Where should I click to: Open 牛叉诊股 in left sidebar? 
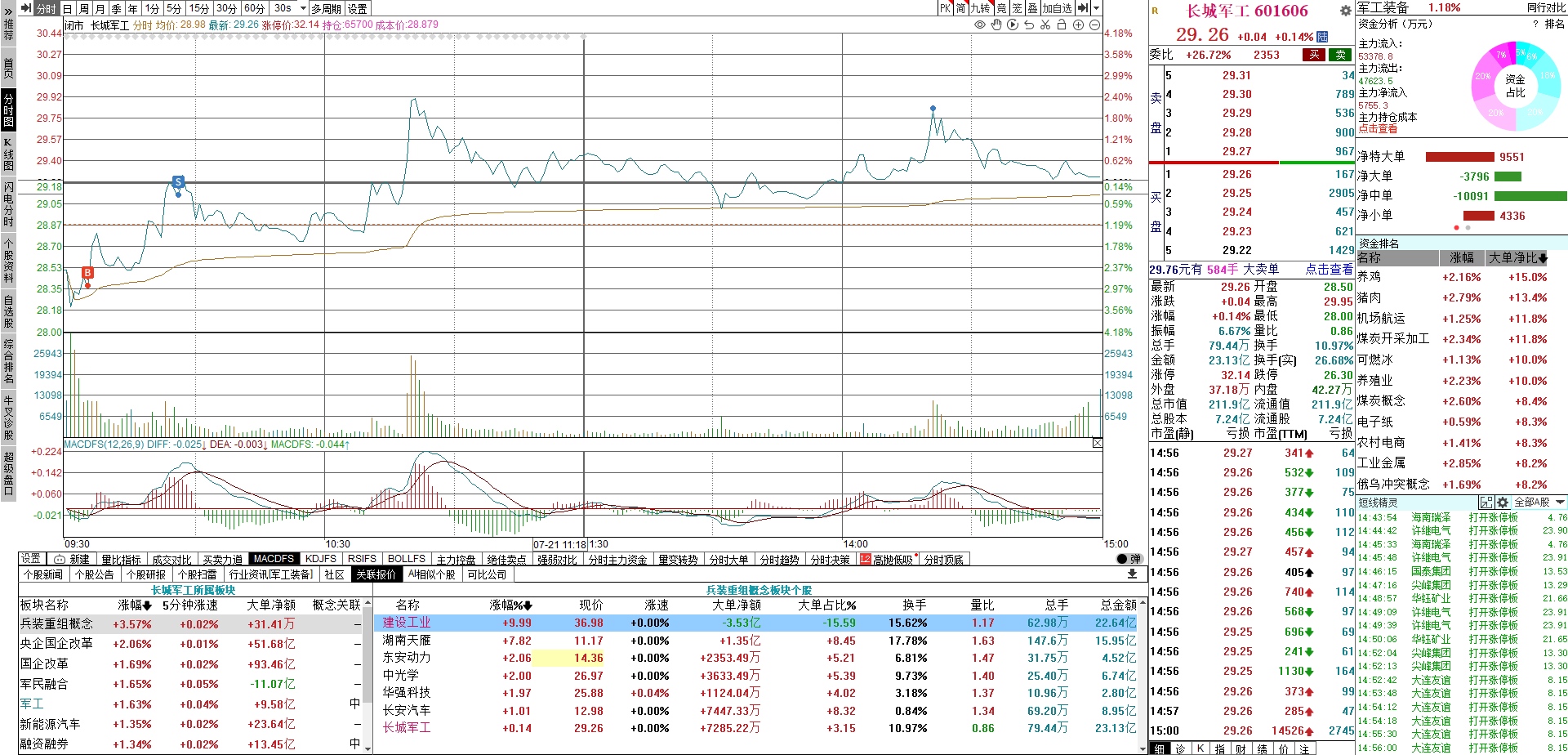click(8, 417)
